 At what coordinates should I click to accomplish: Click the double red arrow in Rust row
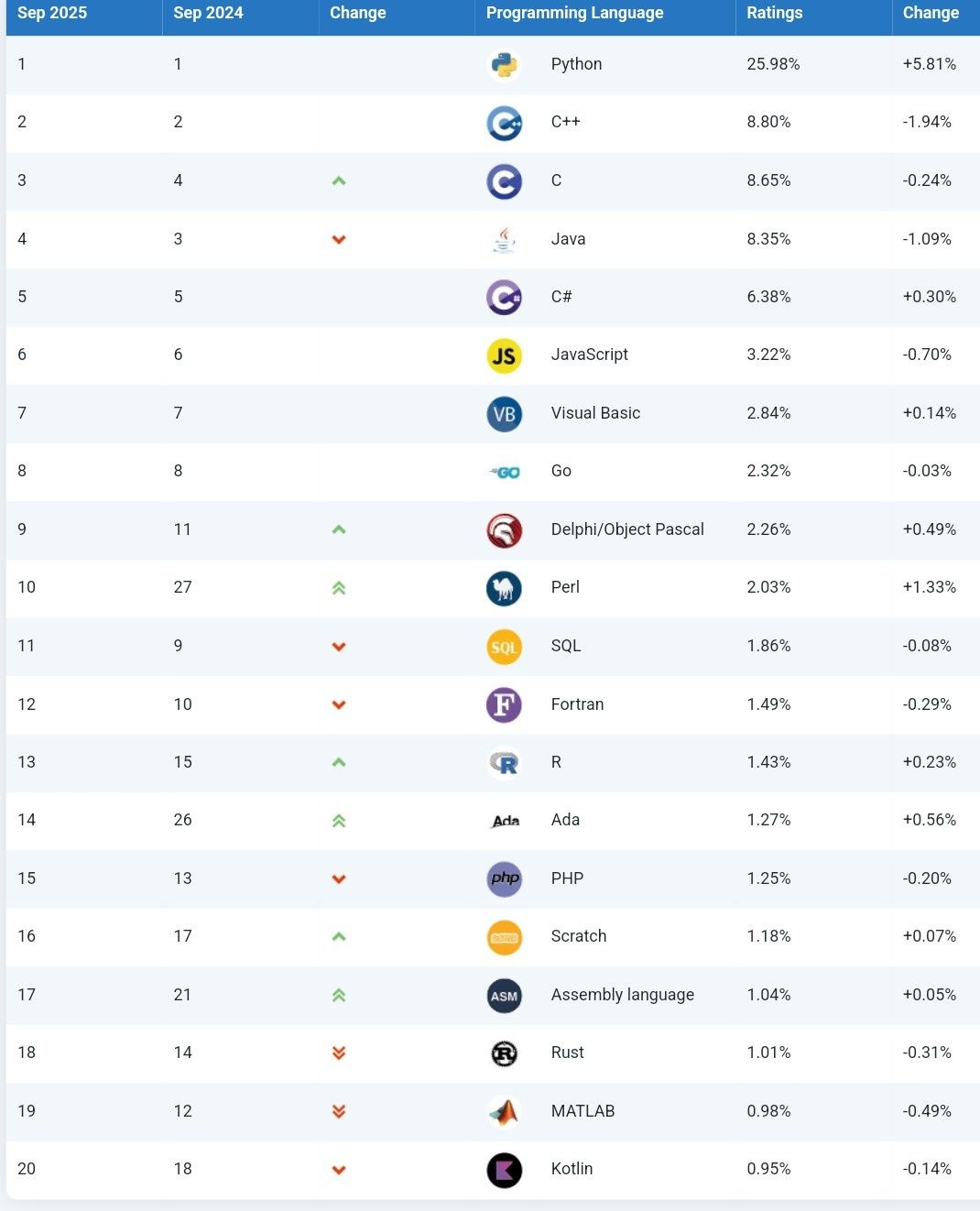(339, 1053)
